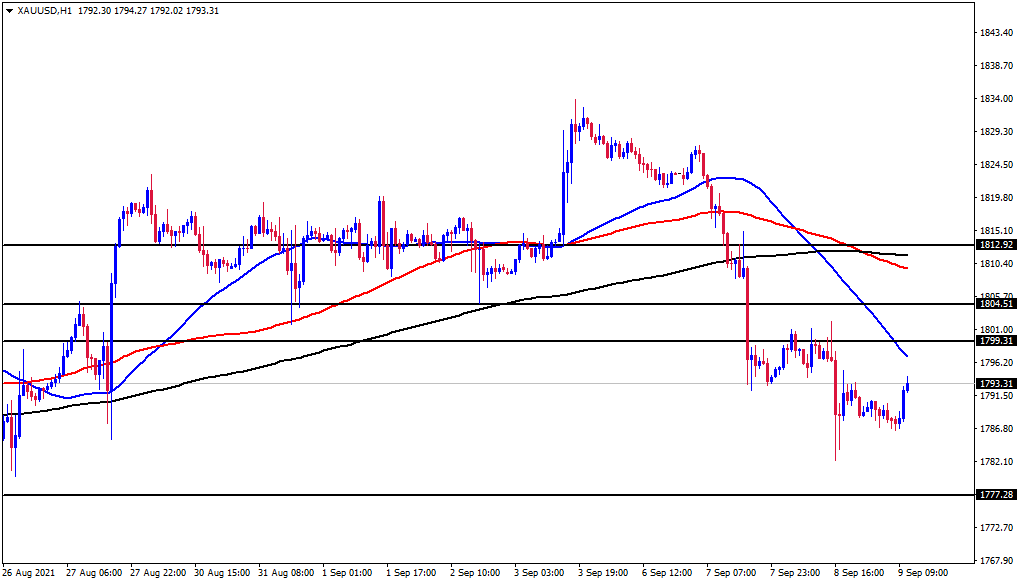Click the 31 Aug 08:00 time label
This screenshot has width=1020, height=584.
(286, 573)
